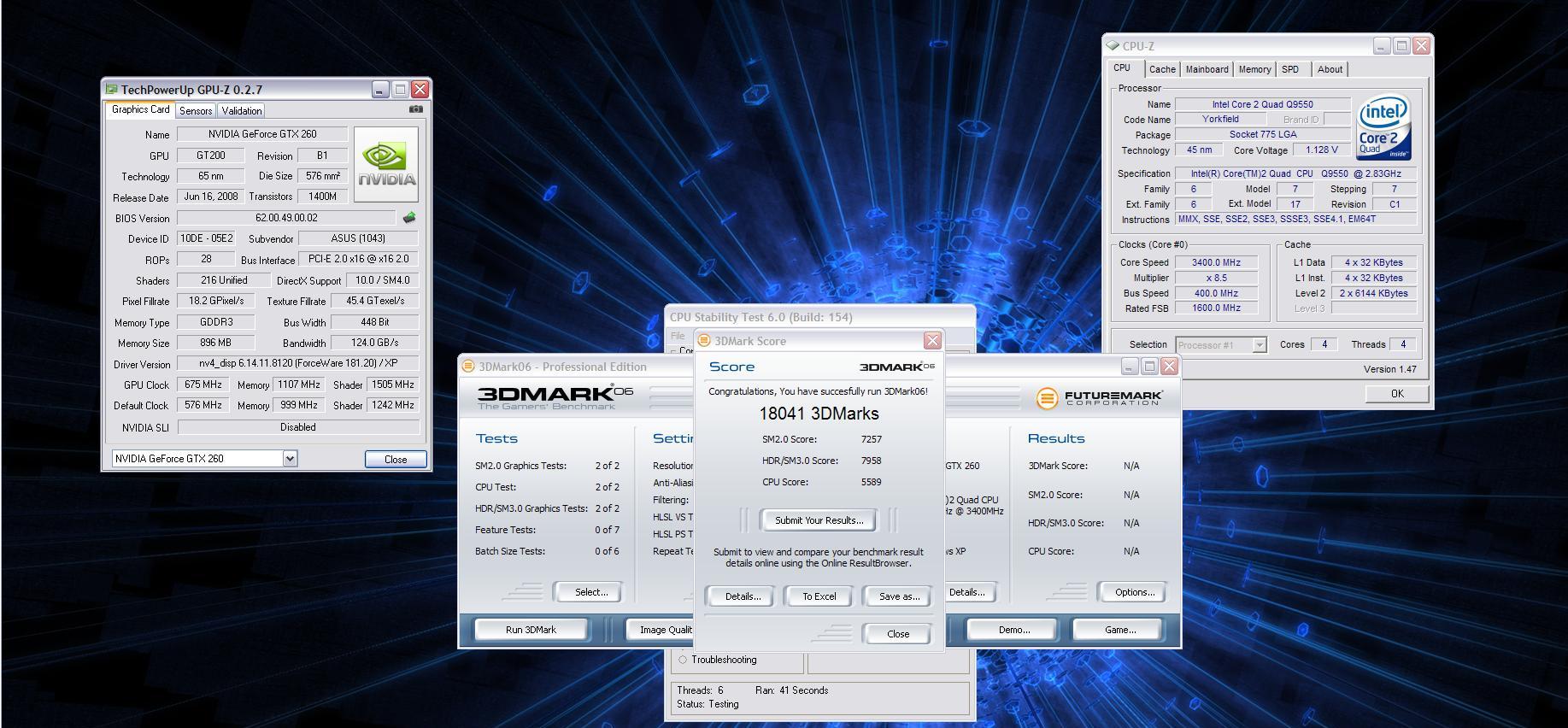Click the BIOS Version field '62.00.49.00.02'
Screen dimensions: 1568x728
point(286,218)
